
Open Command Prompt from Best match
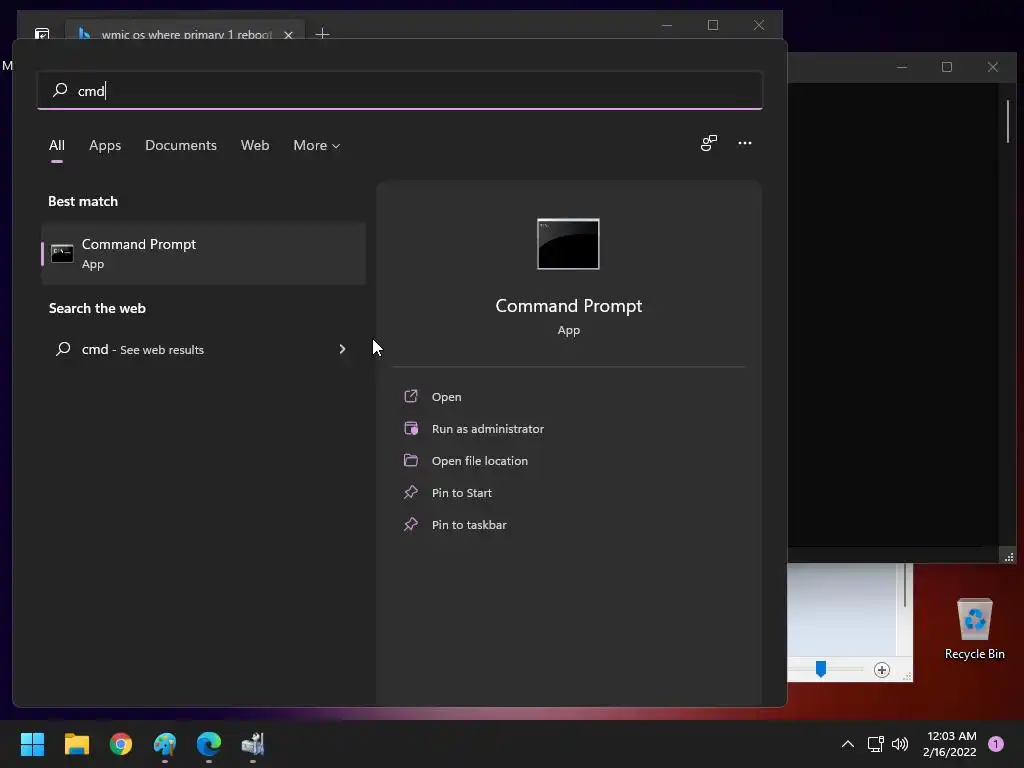(203, 253)
